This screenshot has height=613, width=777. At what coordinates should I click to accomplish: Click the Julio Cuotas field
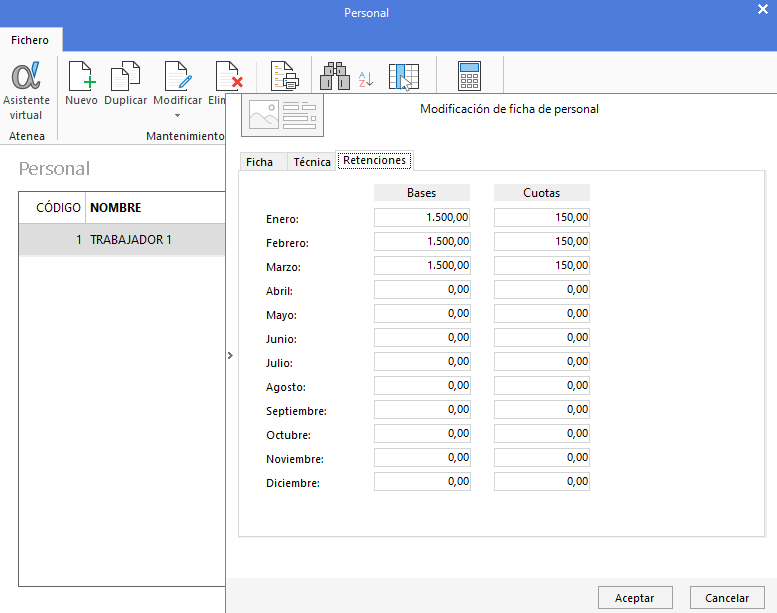[542, 361]
